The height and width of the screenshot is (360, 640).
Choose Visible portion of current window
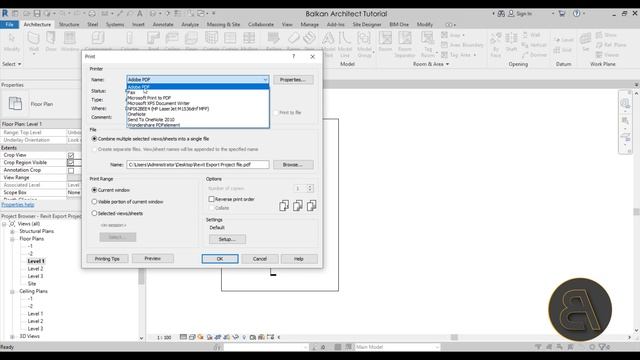point(94,202)
